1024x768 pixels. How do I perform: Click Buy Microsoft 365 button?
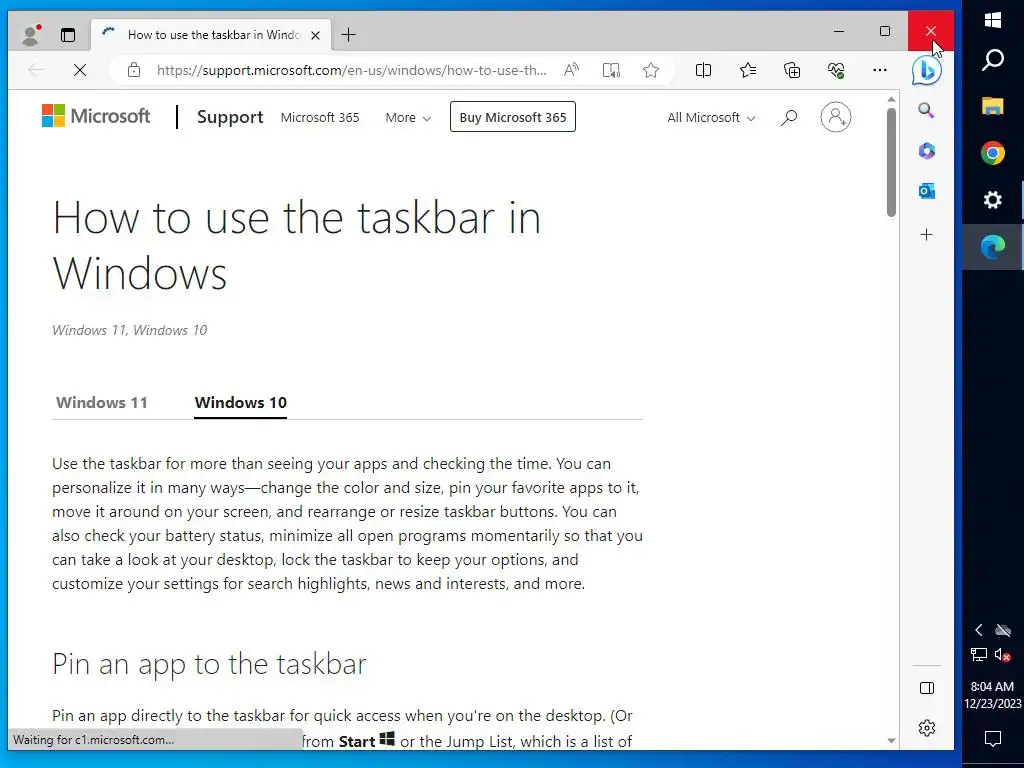[513, 117]
